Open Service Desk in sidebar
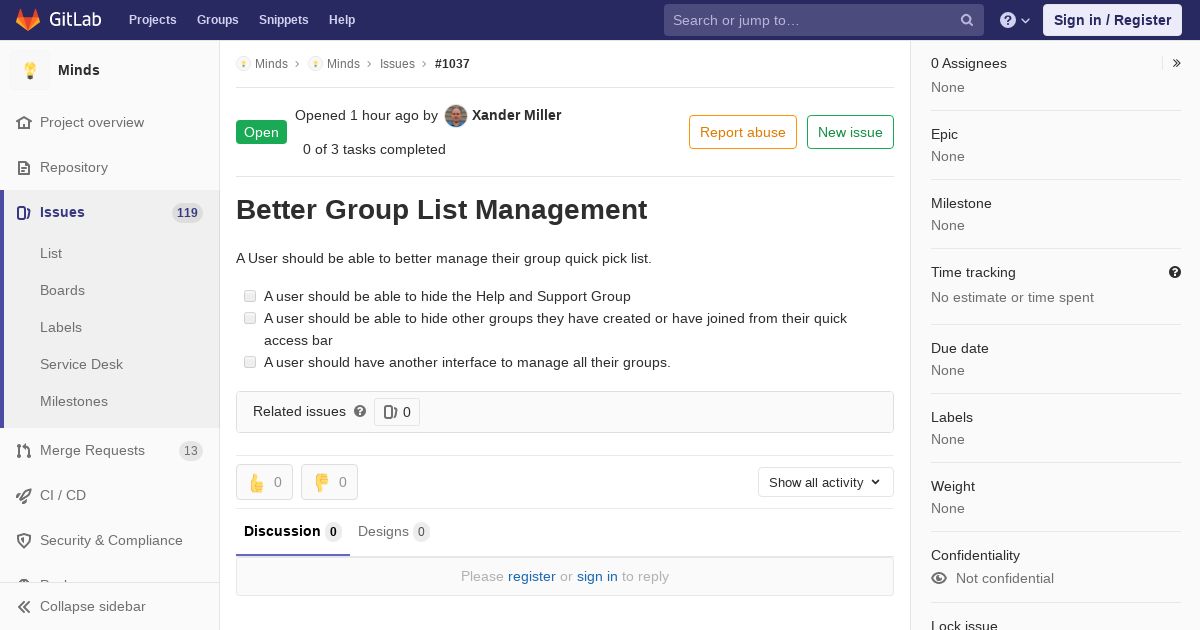The height and width of the screenshot is (630, 1200). [81, 364]
